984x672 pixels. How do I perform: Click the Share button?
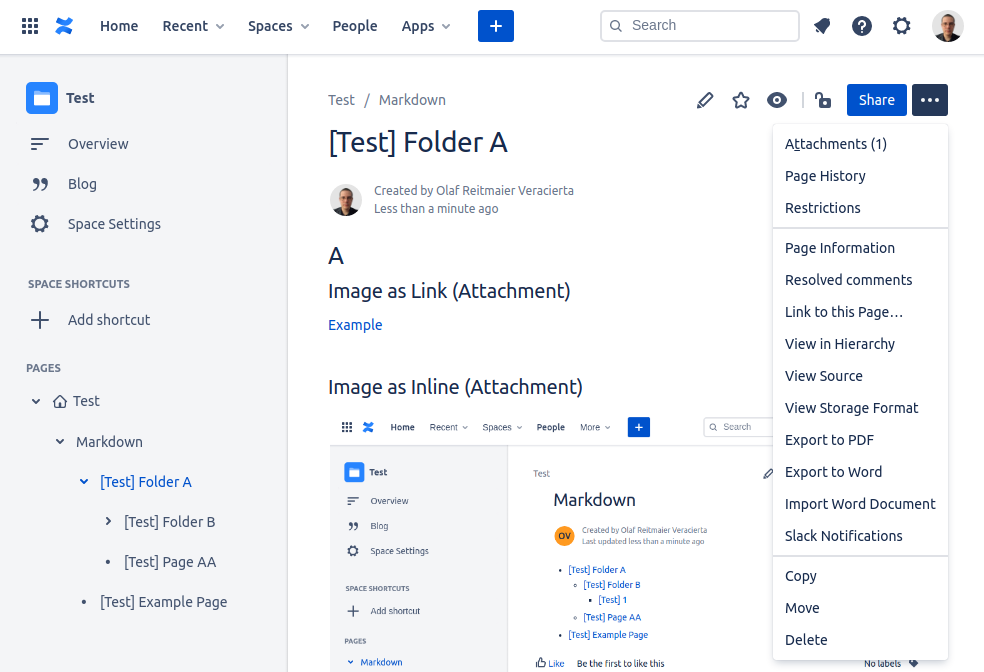tap(877, 100)
